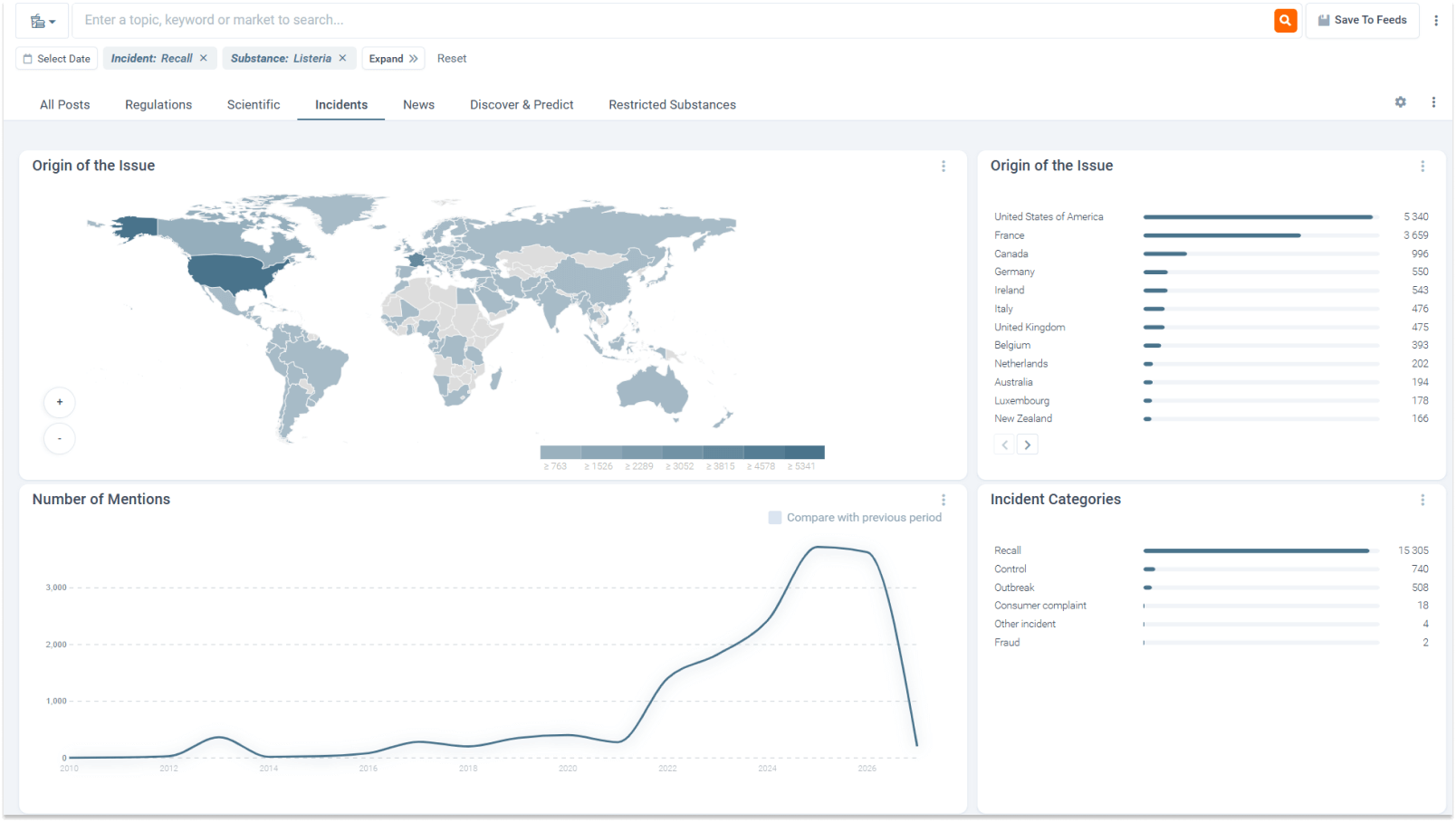Image resolution: width=1456 pixels, height=822 pixels.
Task: Click Save To Feeds button
Action: pos(1362,20)
